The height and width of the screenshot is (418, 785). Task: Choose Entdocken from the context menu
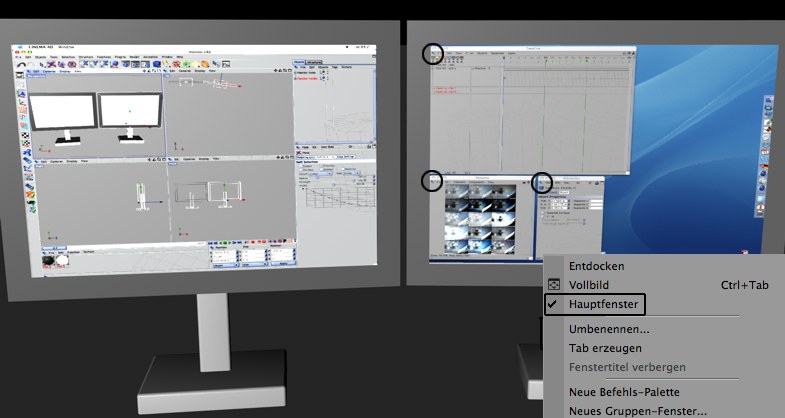pos(596,266)
